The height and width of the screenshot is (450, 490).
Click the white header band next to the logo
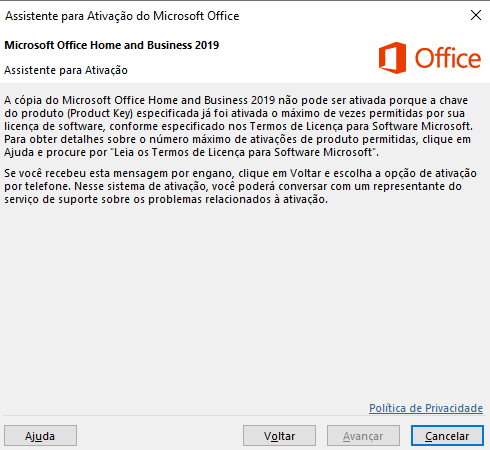point(297,58)
